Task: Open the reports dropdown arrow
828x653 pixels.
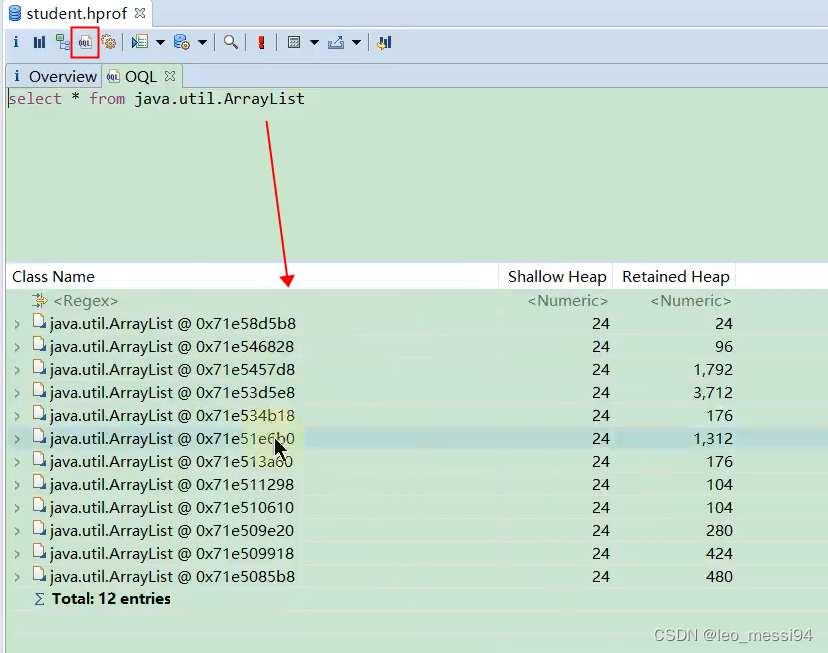Action: point(160,42)
